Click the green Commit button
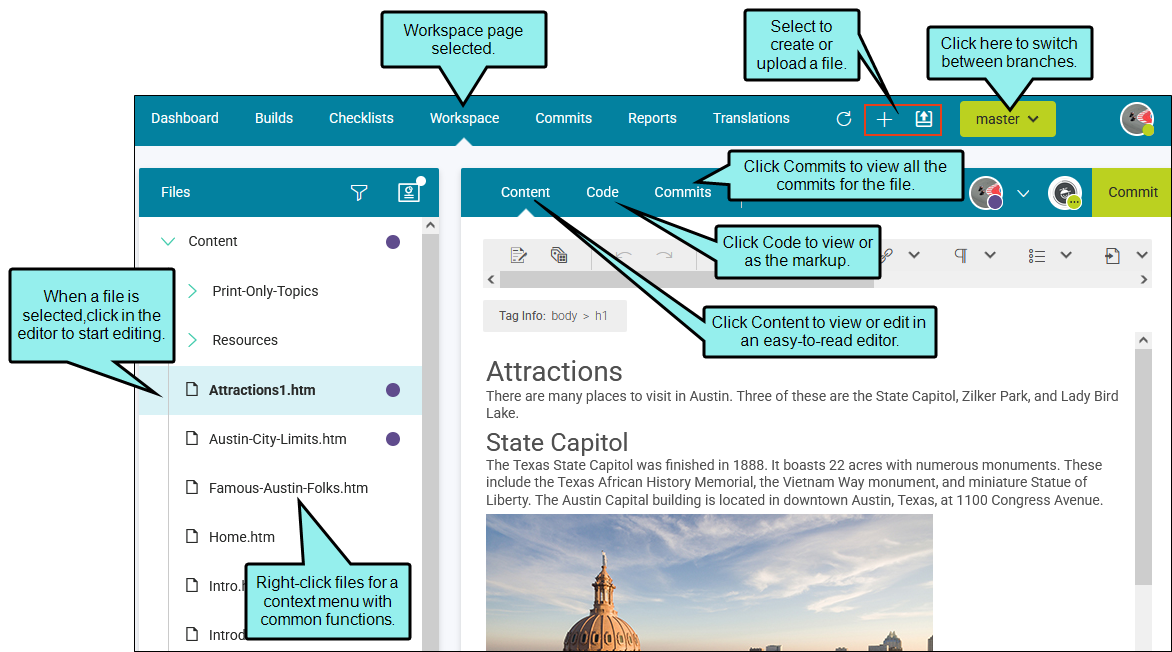The image size is (1172, 652). click(1132, 192)
